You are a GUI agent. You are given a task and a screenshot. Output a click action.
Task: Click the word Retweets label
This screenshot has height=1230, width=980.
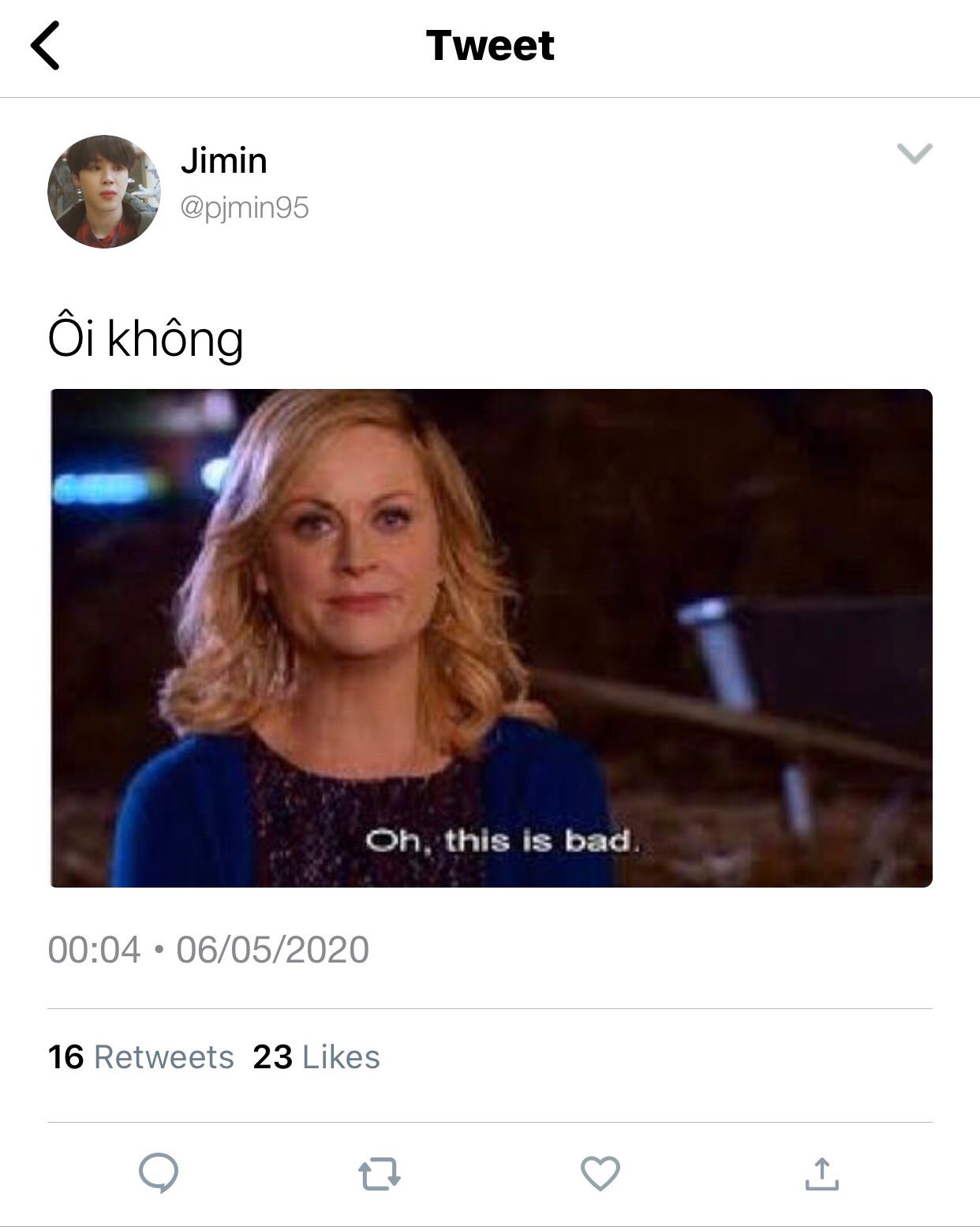164,1057
